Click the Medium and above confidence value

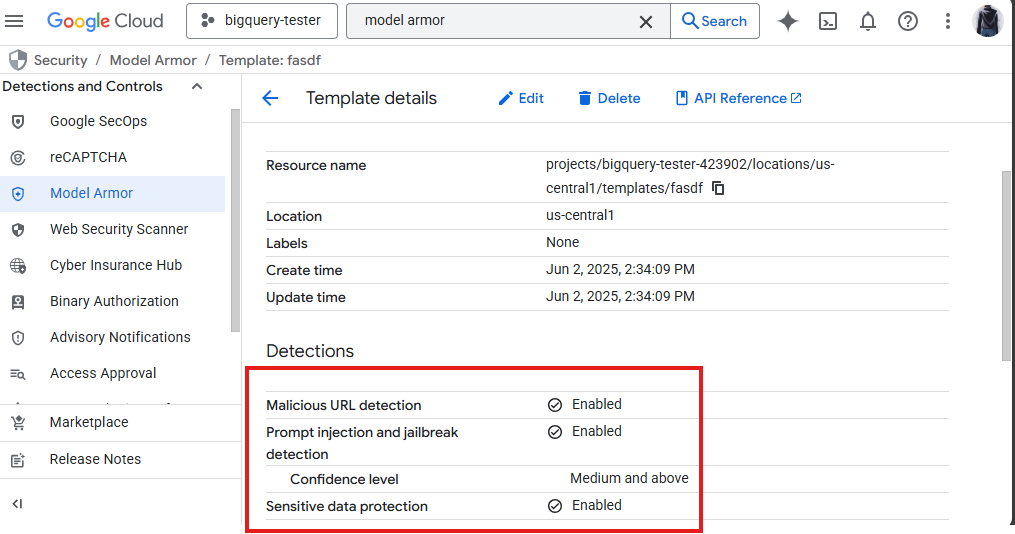tap(629, 478)
